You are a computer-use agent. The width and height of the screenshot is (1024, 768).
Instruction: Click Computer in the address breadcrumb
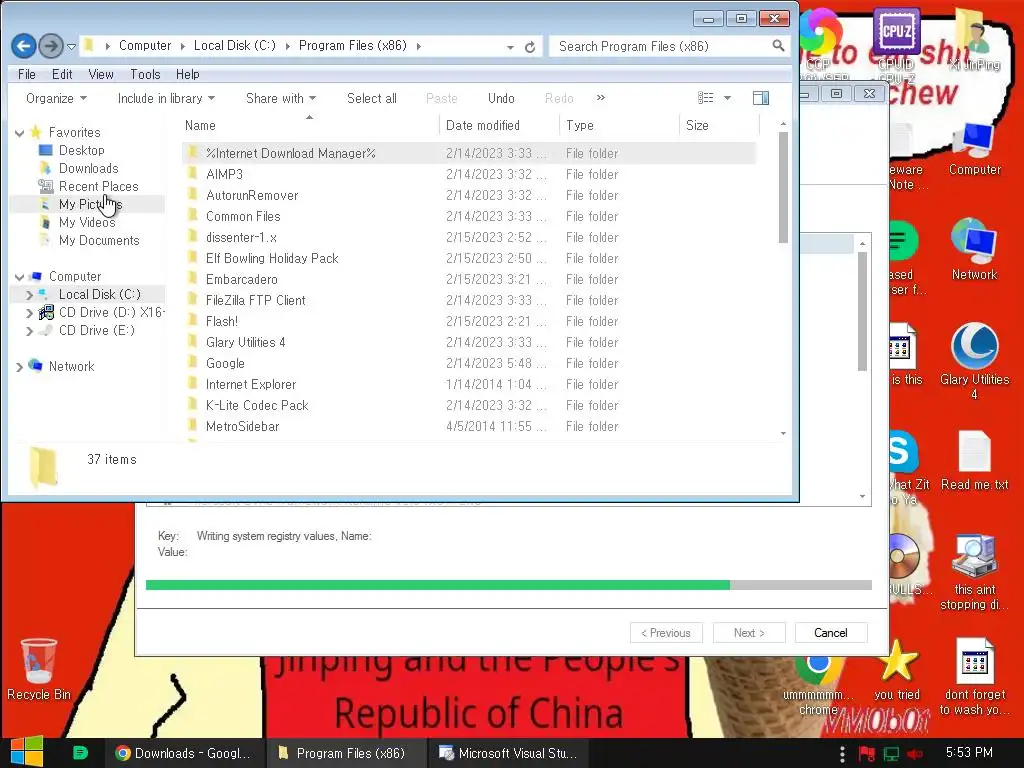145,46
